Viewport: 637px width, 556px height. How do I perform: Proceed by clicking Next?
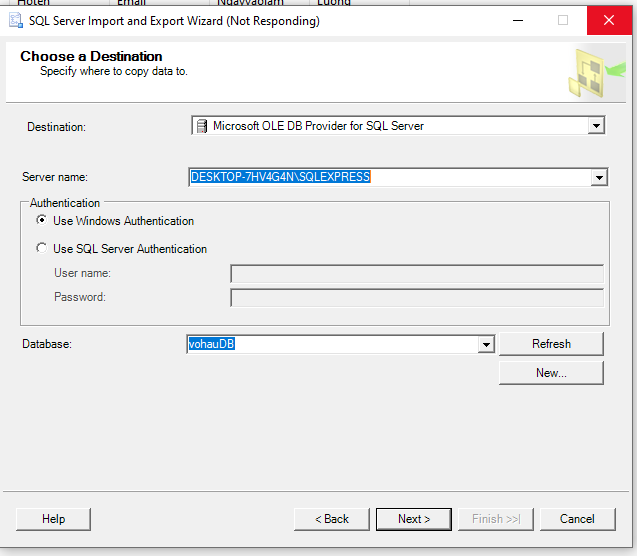[x=414, y=519]
